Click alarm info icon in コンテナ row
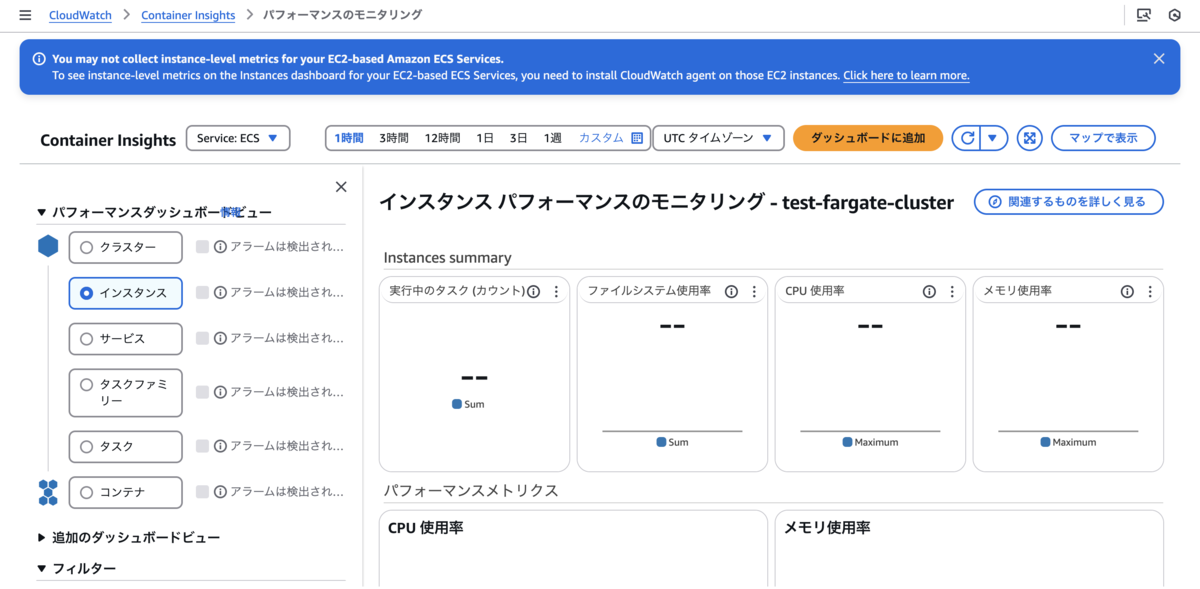This screenshot has height=589, width=1200. [x=220, y=492]
